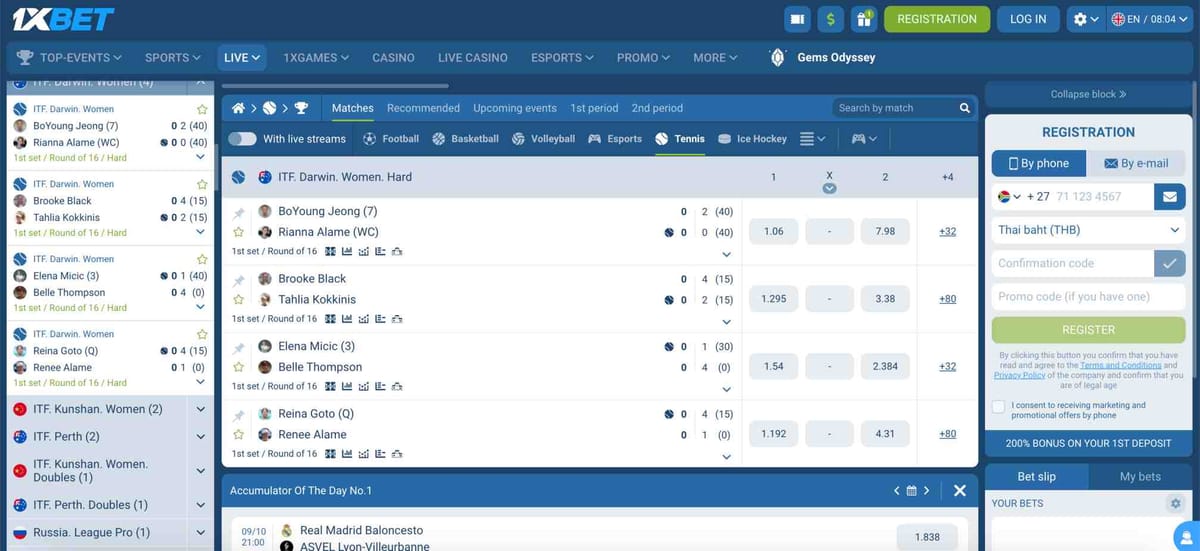
Task: Click the envelope button beside phone number
Action: pos(1169,197)
